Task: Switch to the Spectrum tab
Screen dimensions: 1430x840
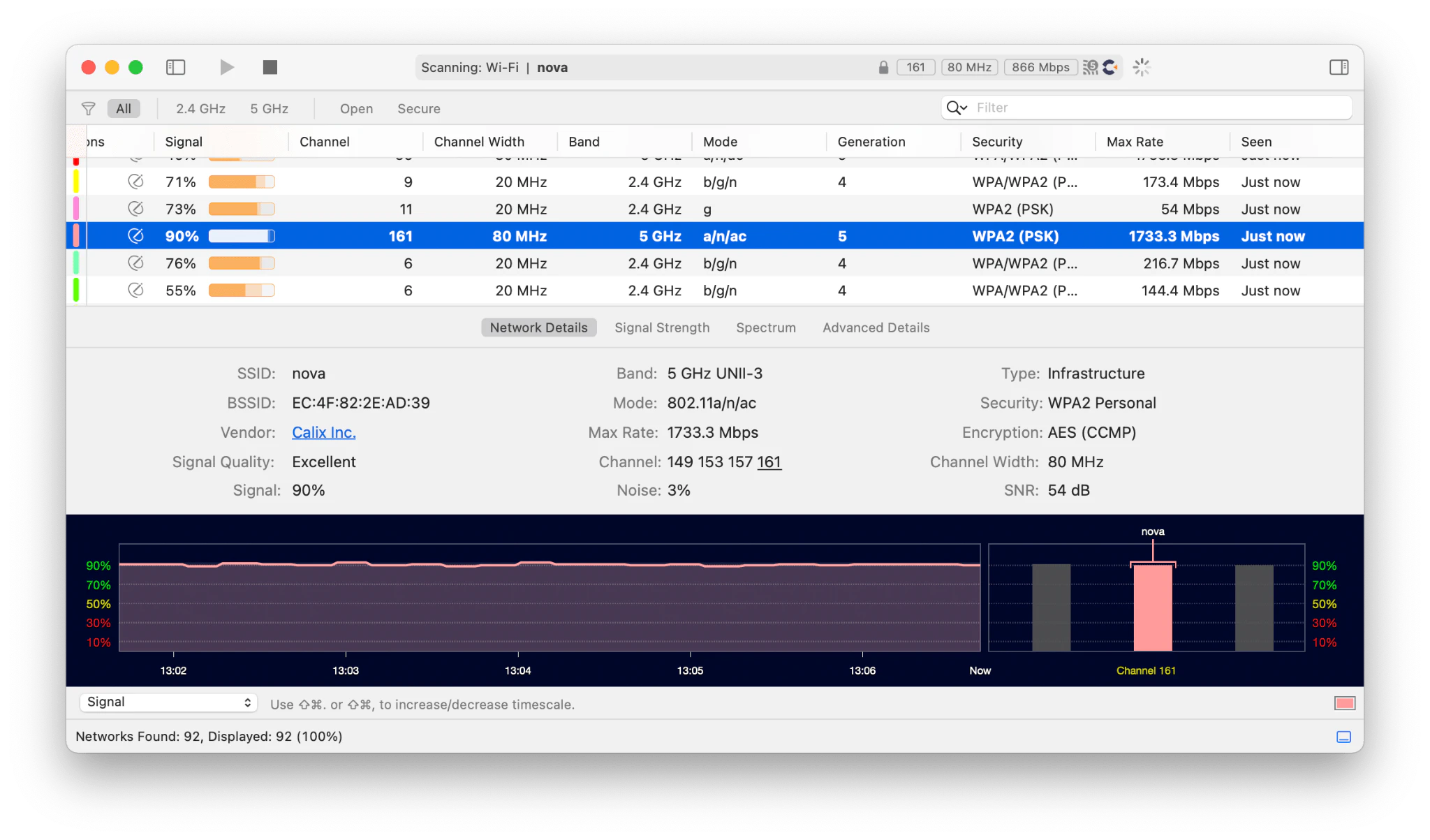Action: [x=765, y=327]
